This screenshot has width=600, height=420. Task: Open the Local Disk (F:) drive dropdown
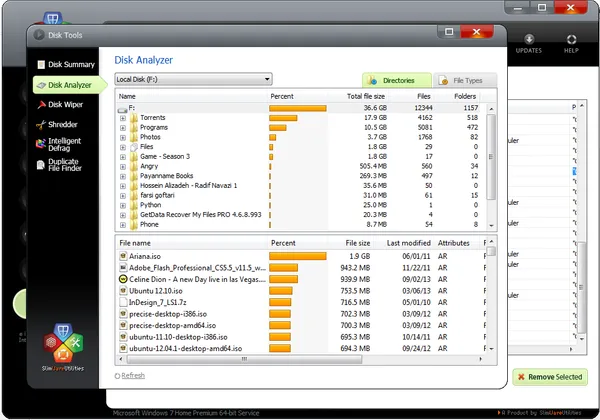click(193, 79)
